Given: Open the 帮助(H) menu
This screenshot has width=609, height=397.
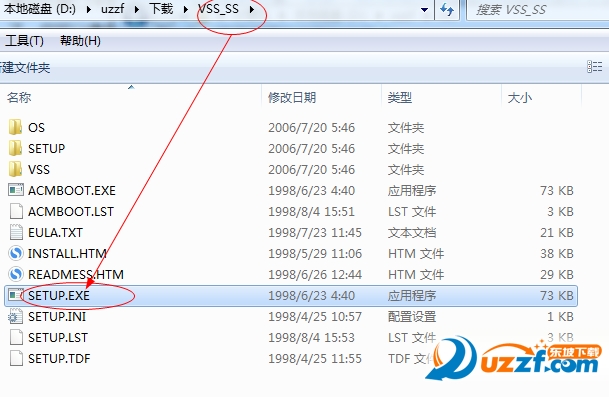Looking at the screenshot, I should click(80, 41).
